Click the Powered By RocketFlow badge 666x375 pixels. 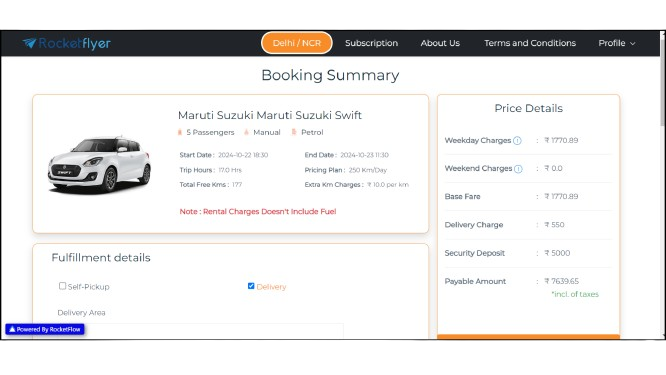[45, 329]
